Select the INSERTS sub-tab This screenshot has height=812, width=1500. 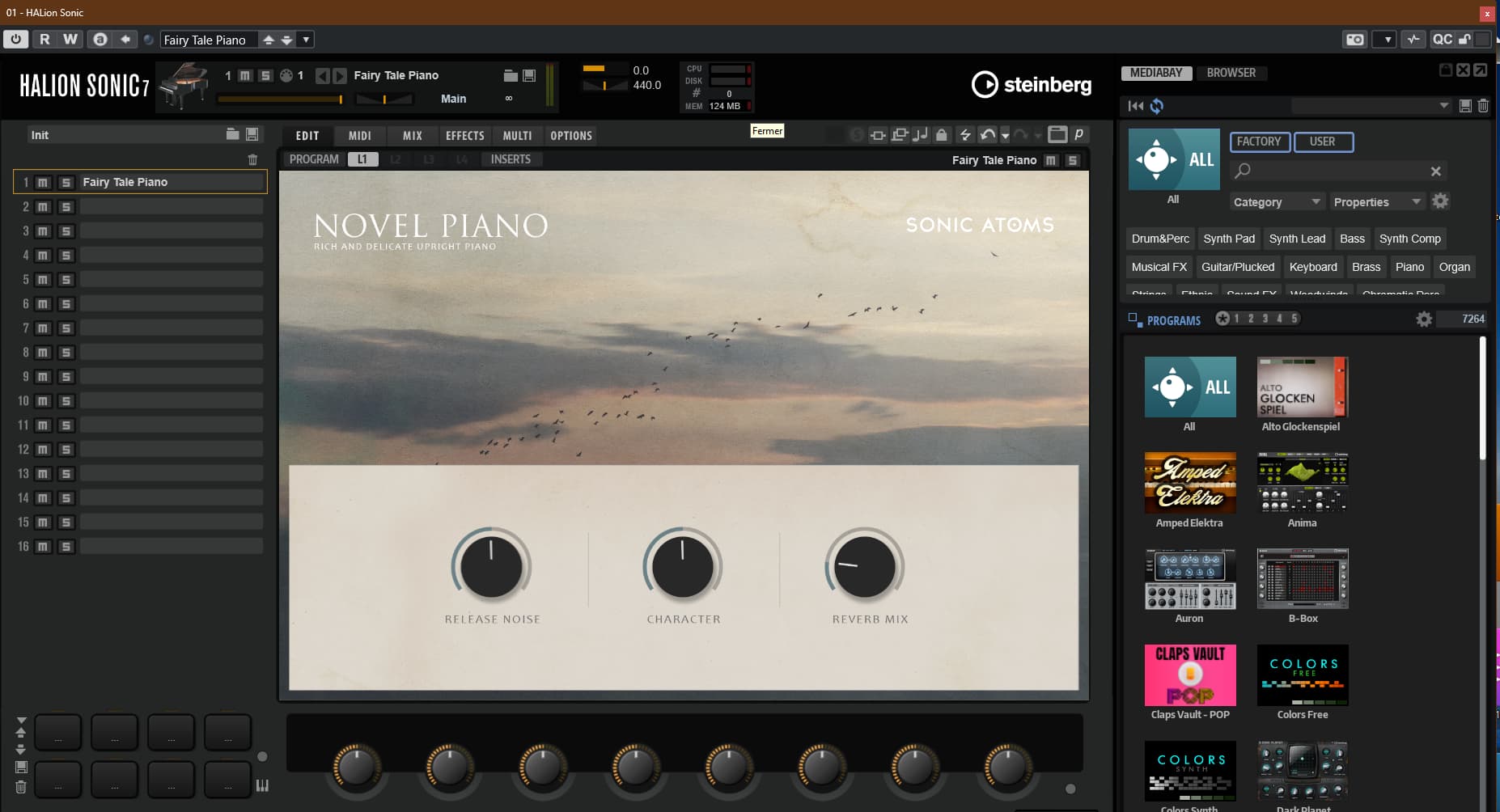(511, 159)
